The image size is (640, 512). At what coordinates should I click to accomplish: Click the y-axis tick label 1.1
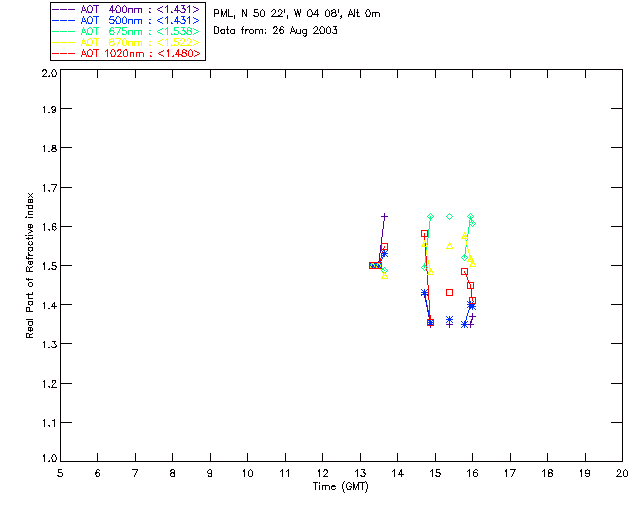pyautogui.click(x=49, y=423)
